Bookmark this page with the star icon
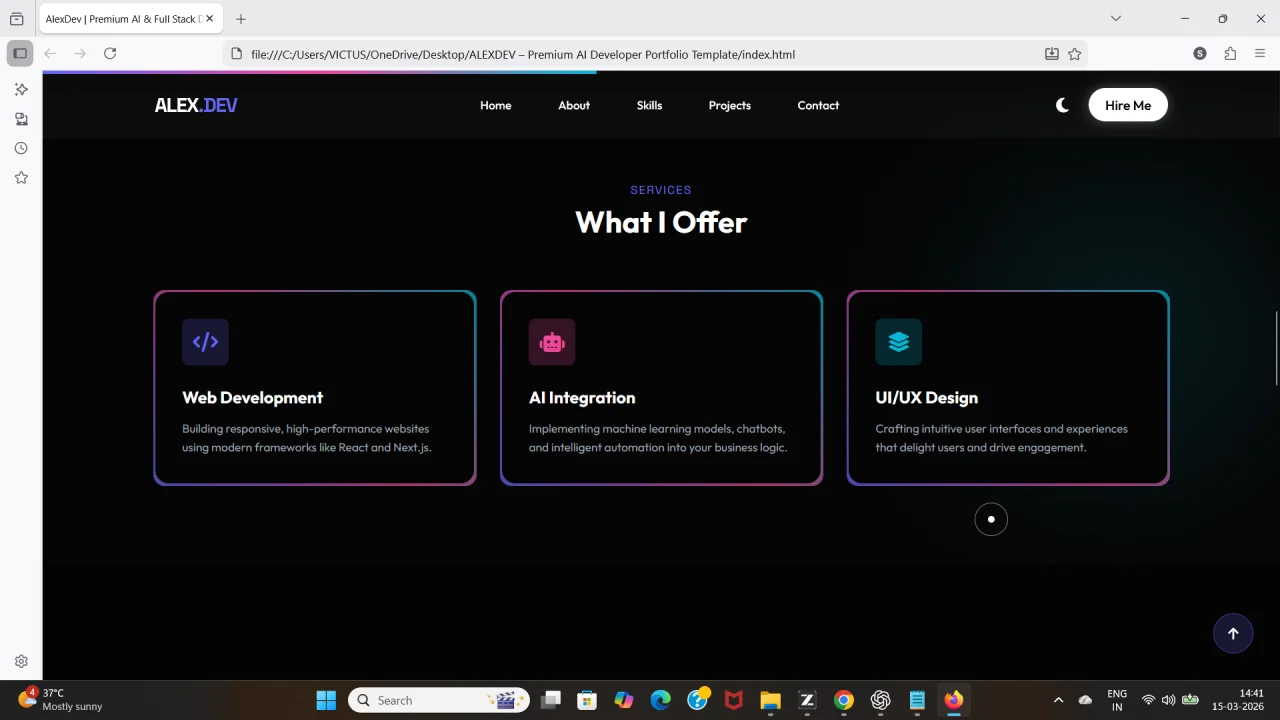 pyautogui.click(x=1075, y=54)
